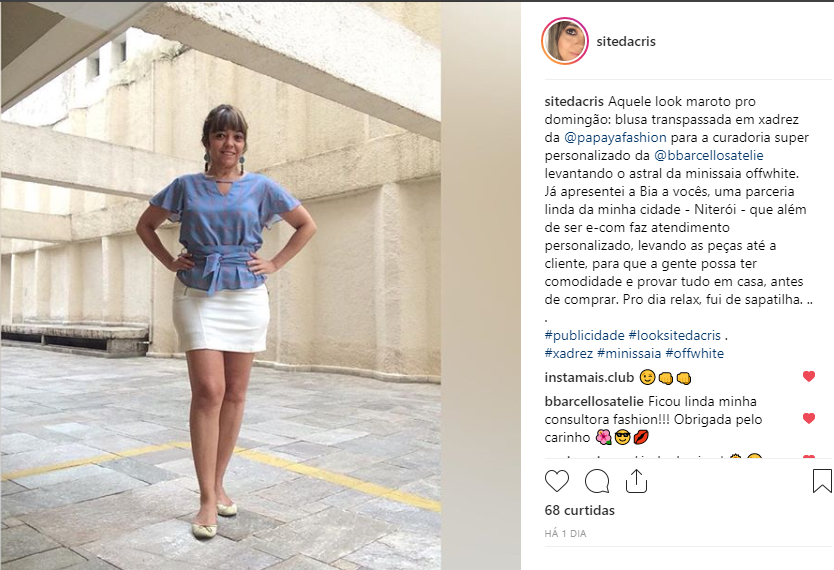
Task: Visit the @papayafashion mention
Action: click(615, 138)
